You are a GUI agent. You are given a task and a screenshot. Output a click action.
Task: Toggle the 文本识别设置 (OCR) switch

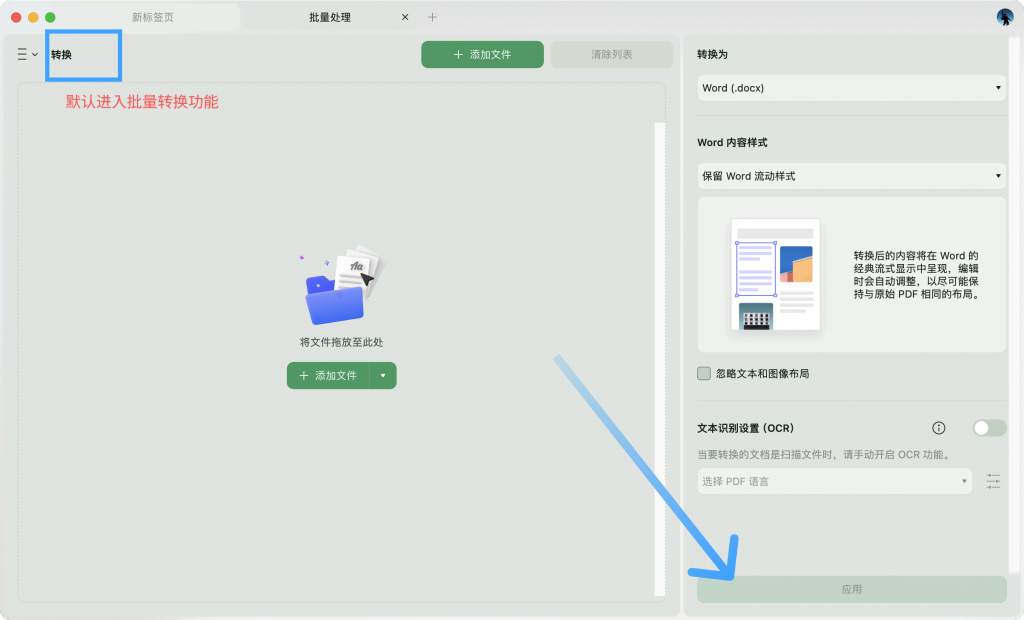[989, 428]
